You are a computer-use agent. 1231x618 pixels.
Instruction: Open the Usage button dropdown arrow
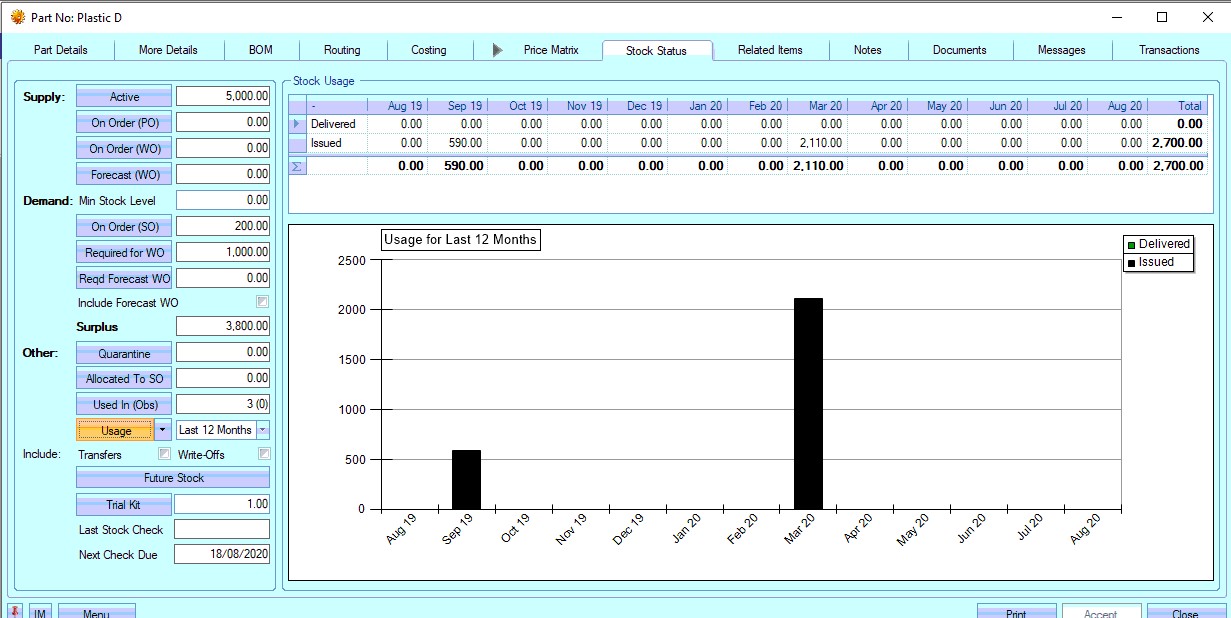pos(162,430)
